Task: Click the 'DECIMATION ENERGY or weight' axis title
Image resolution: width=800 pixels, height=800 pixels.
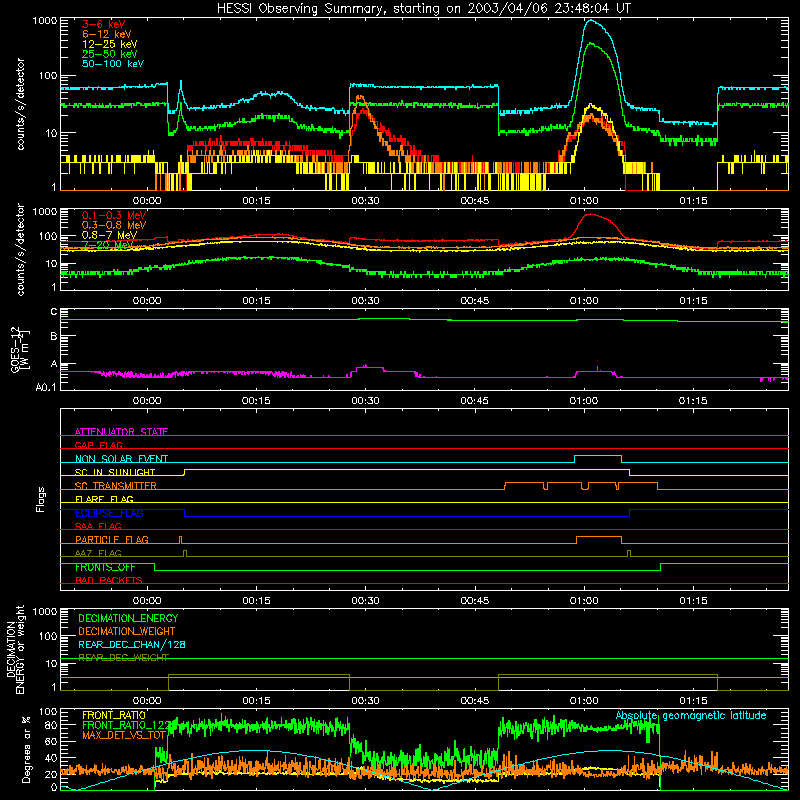Action: pos(15,649)
